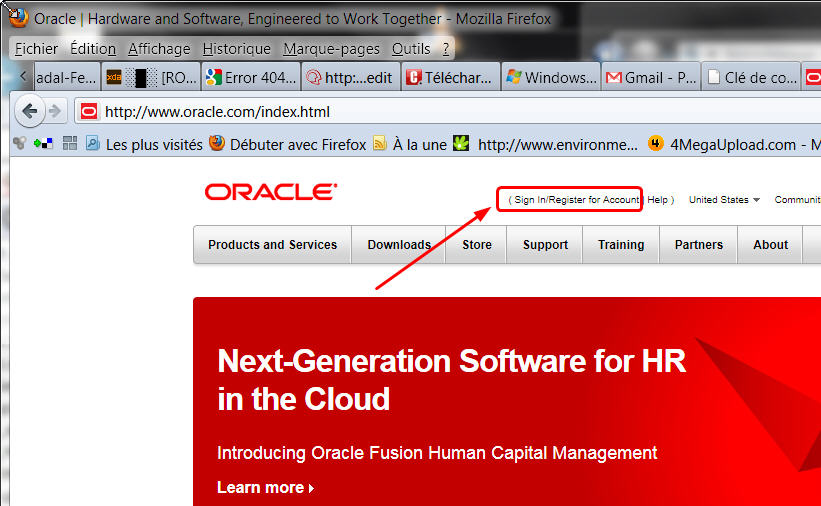The image size is (821, 506).
Task: Click the RSS icon beside À la une
Action: 380,143
